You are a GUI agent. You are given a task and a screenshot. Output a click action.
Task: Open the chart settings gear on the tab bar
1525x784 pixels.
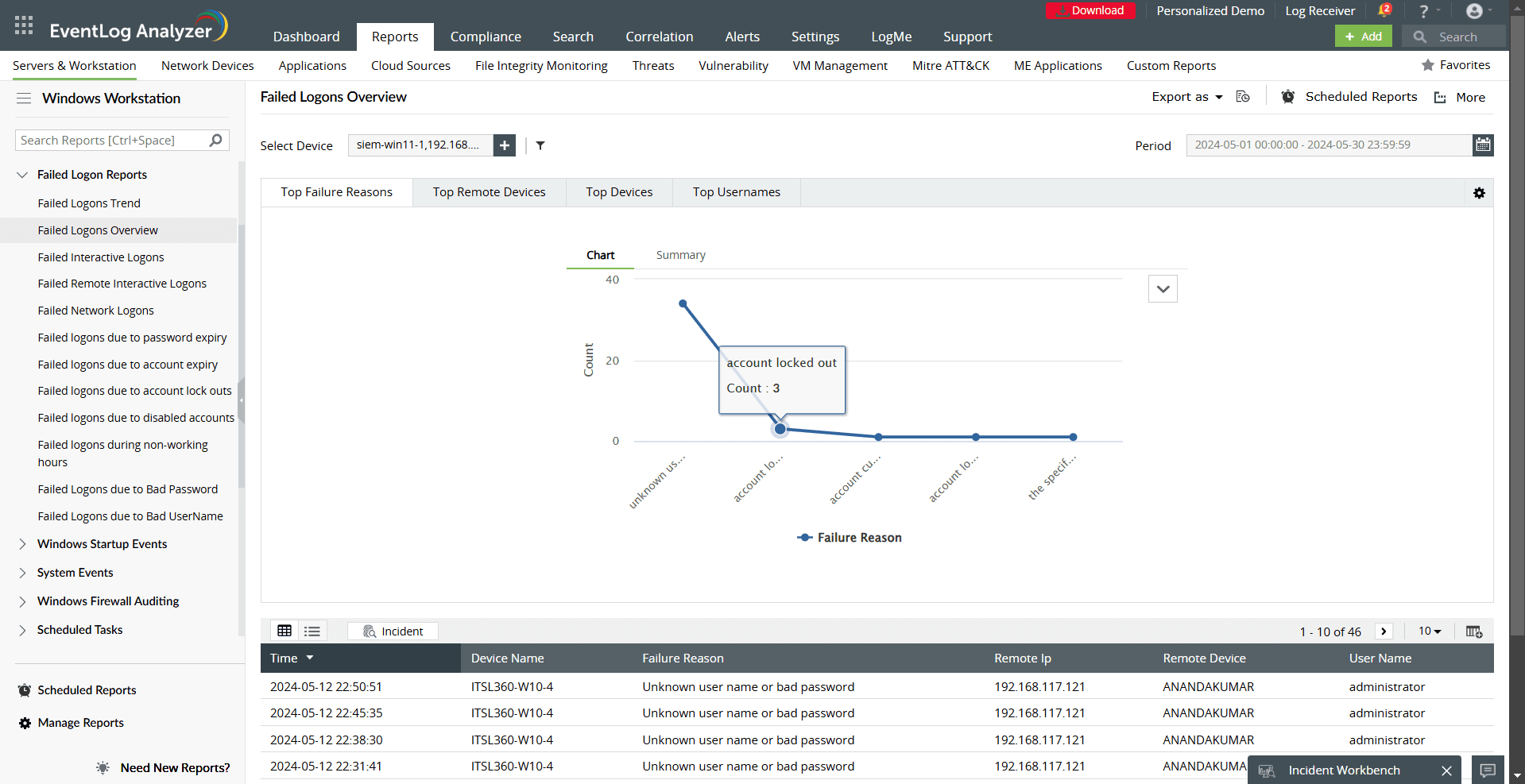1479,192
